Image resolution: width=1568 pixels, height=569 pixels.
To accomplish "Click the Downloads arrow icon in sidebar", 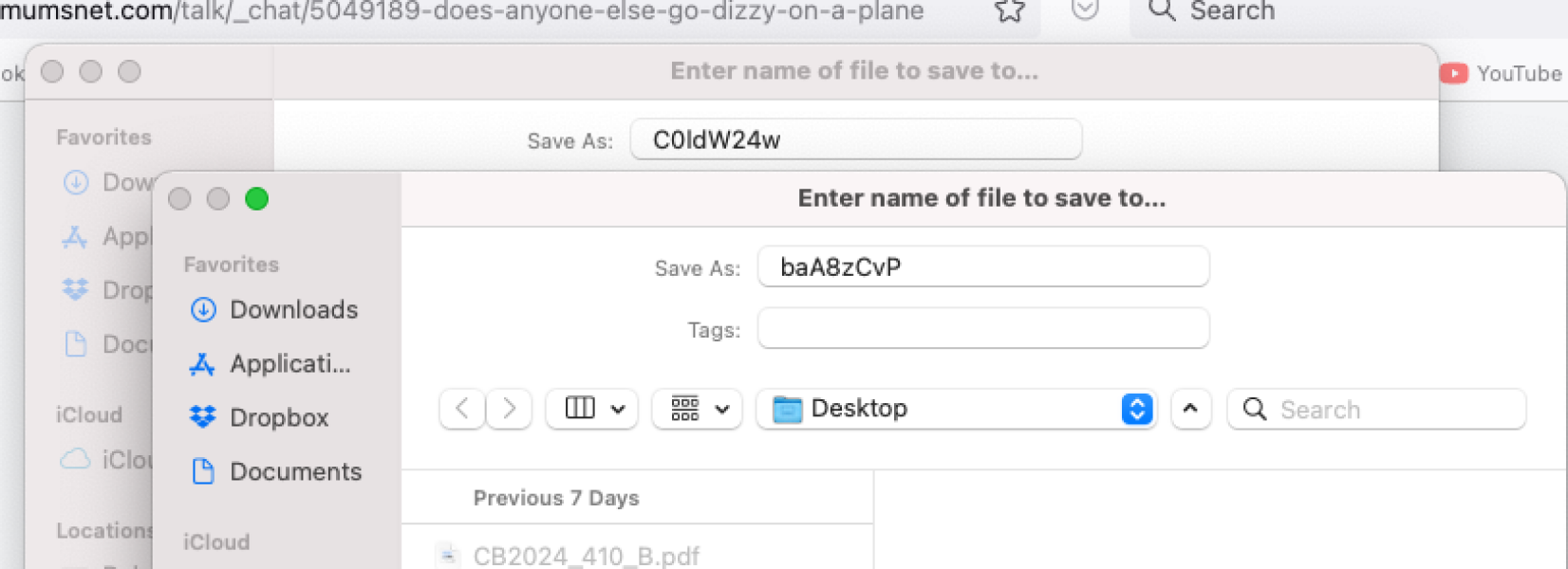I will coord(203,310).
